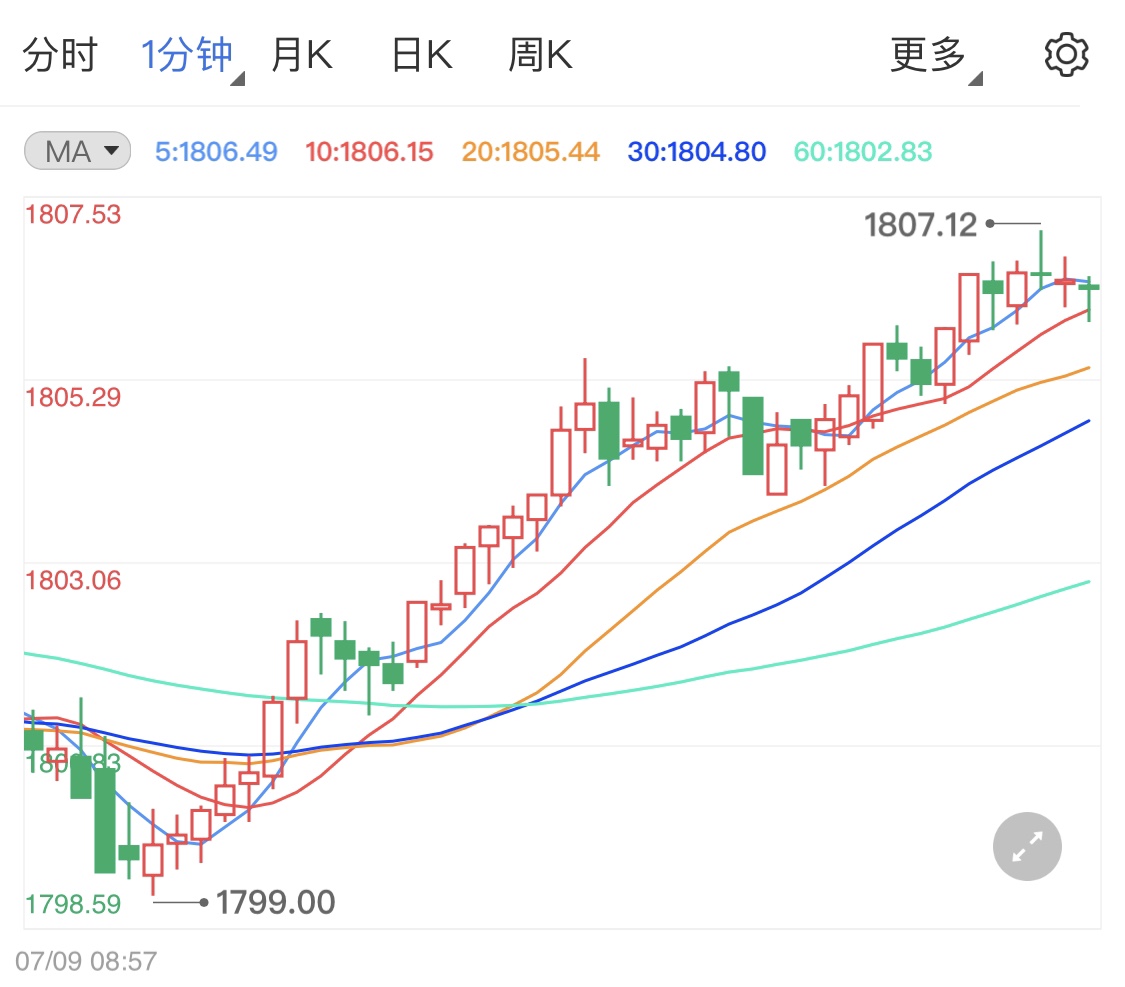Click the MA5 value 5:1806.49
1125x987 pixels.
[216, 151]
